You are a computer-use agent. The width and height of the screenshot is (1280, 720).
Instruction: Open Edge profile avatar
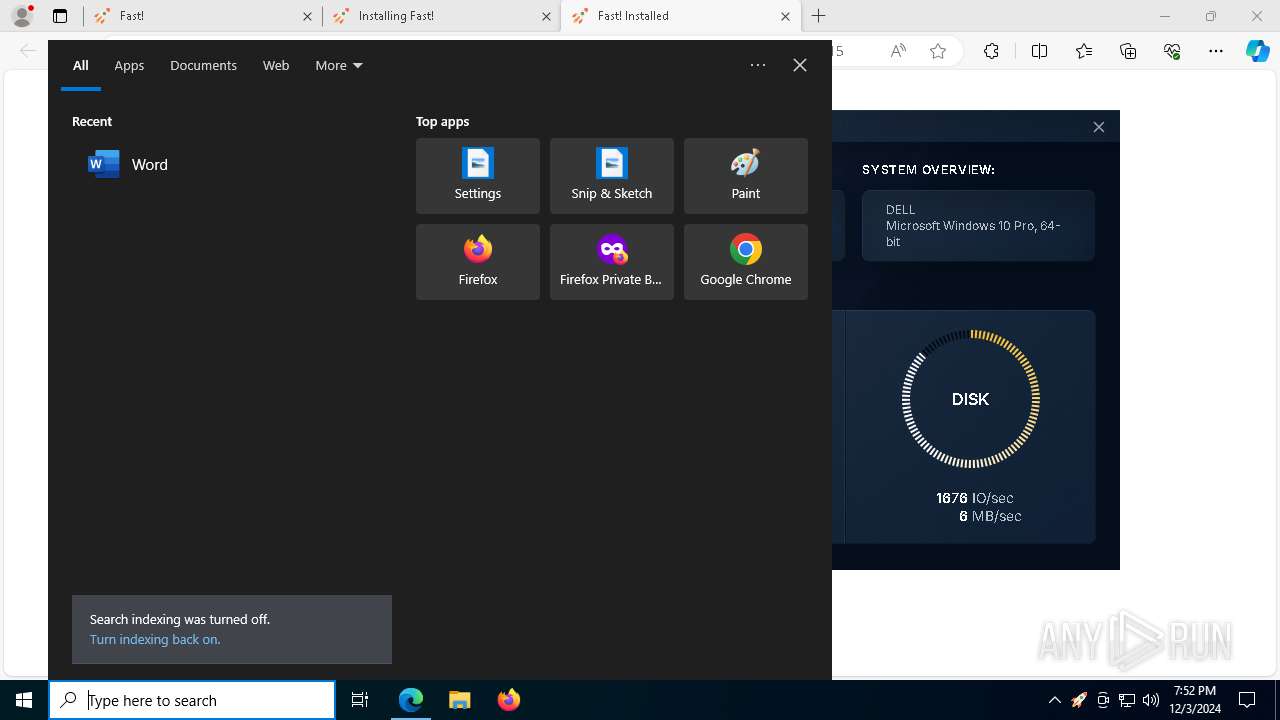click(x=22, y=16)
